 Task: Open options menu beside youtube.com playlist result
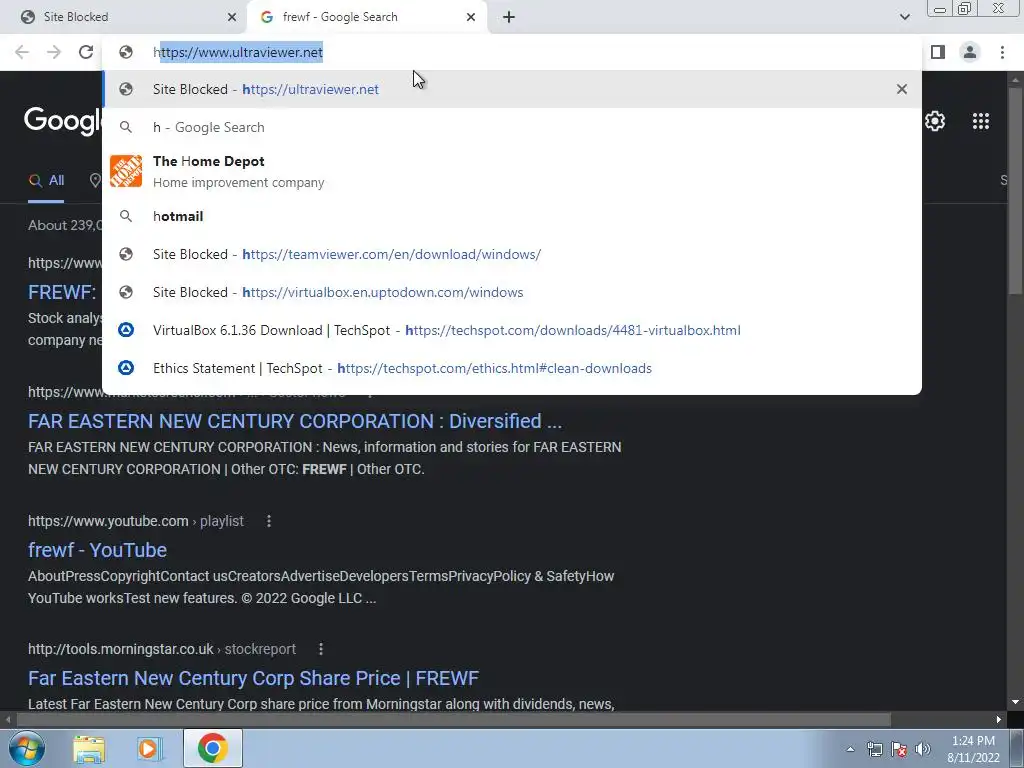(268, 521)
